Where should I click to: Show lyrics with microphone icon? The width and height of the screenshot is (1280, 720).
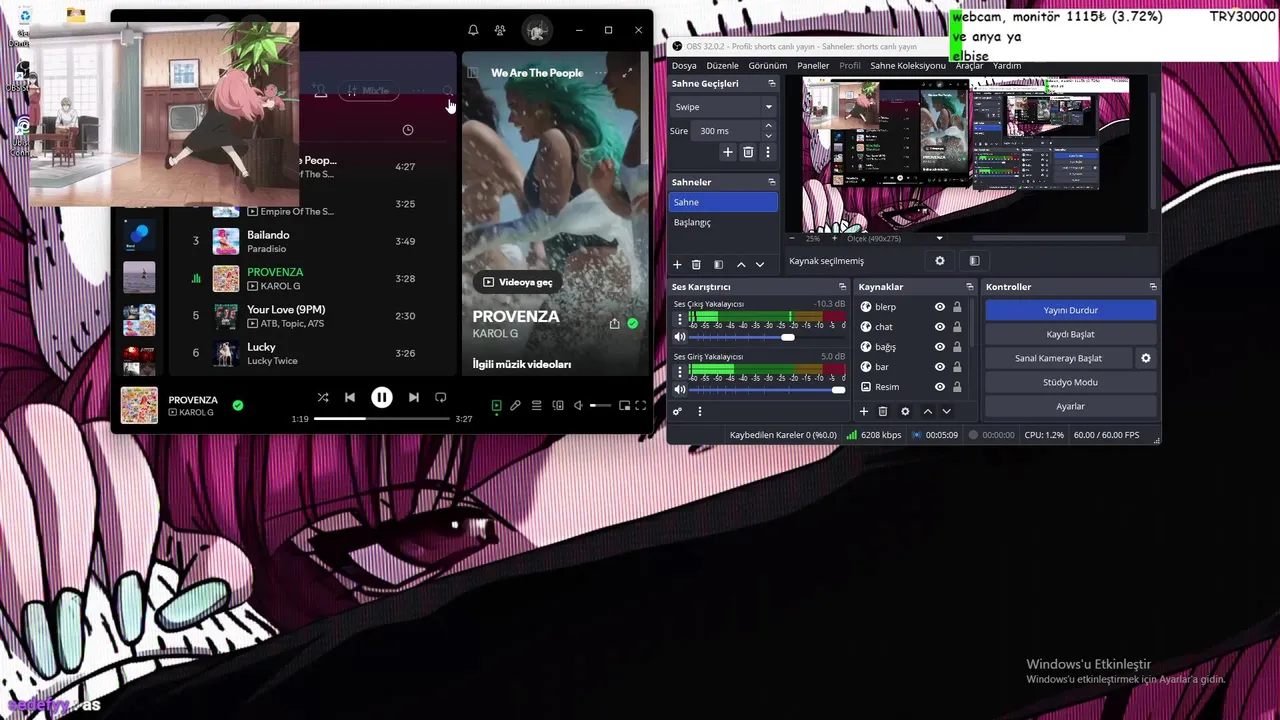[515, 405]
